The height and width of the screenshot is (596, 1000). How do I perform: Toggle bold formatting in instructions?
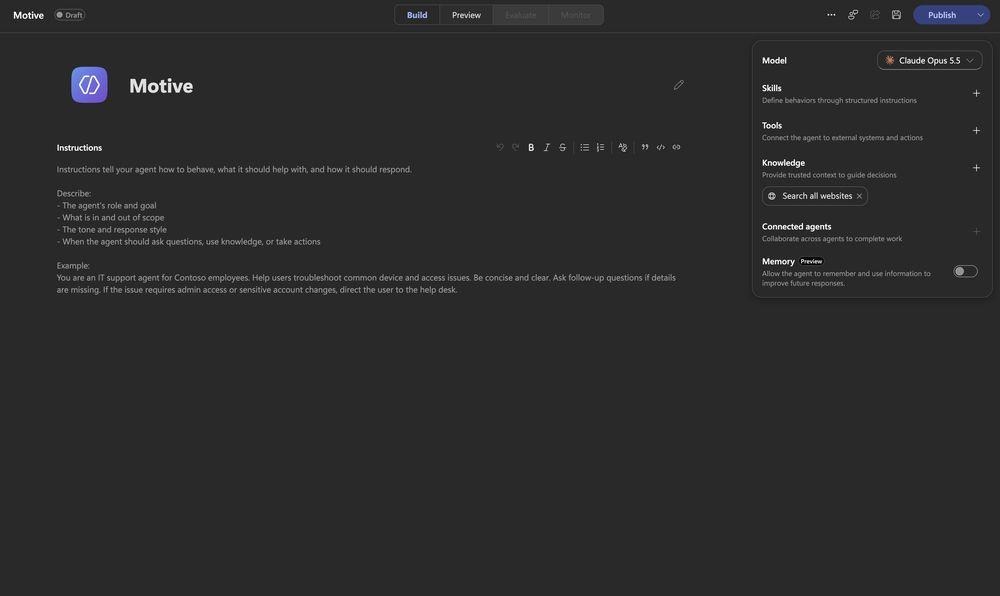coord(531,147)
